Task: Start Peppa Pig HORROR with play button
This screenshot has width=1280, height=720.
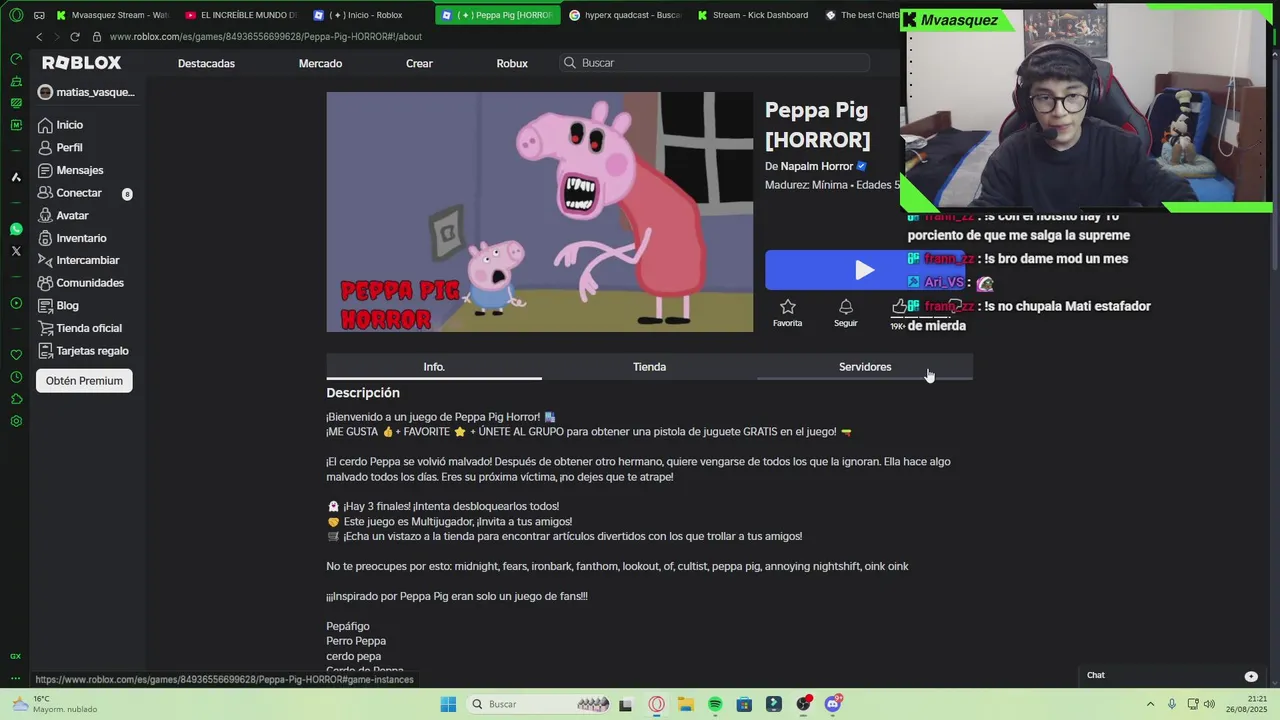Action: pos(864,270)
